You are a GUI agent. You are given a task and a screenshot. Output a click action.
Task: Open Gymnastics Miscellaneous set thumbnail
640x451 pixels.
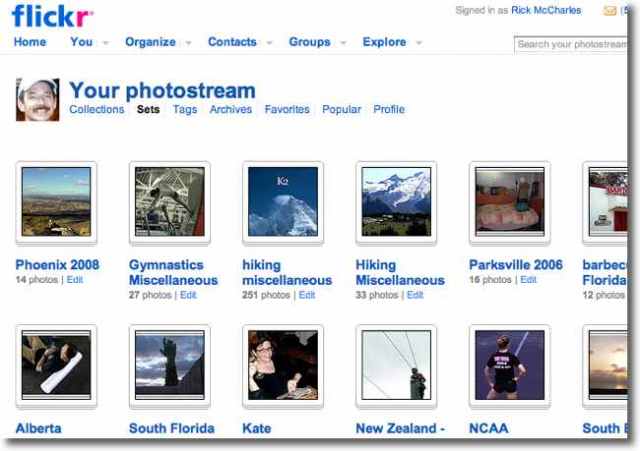coord(170,202)
